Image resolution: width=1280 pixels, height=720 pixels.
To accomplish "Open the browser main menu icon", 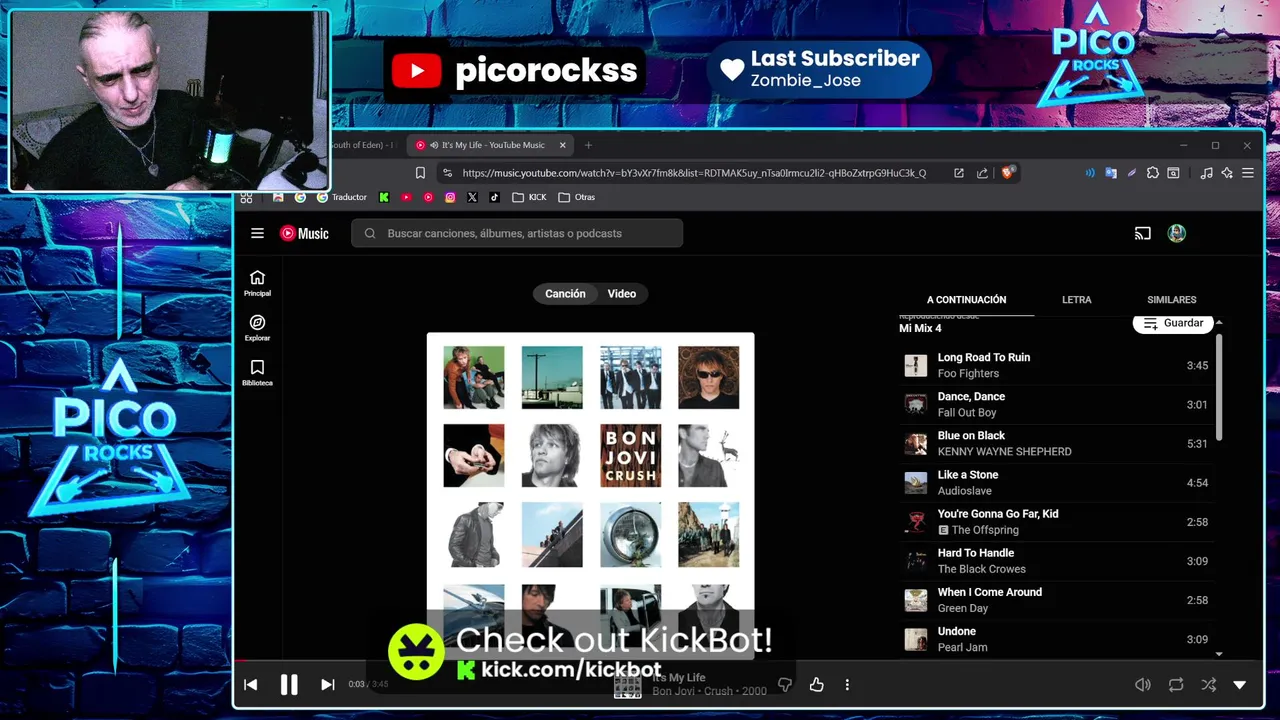I will (1248, 173).
